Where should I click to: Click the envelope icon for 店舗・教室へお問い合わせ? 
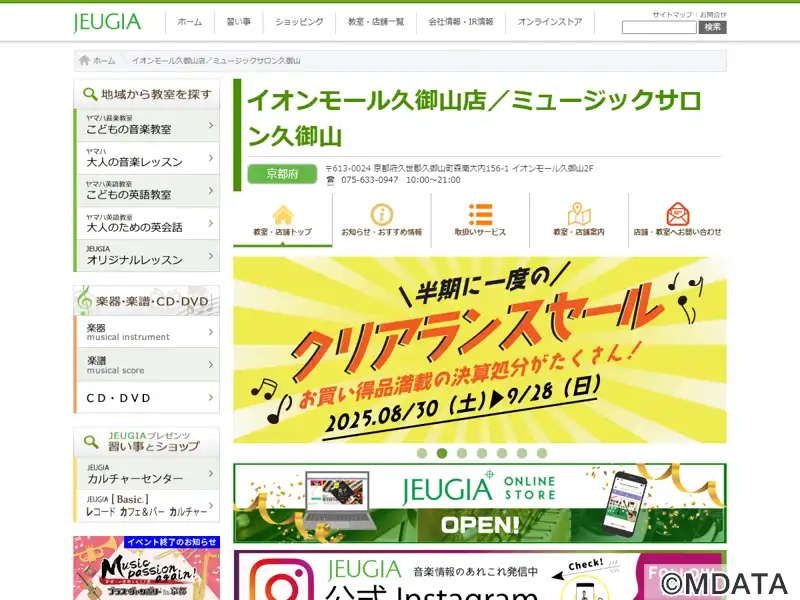[x=678, y=214]
